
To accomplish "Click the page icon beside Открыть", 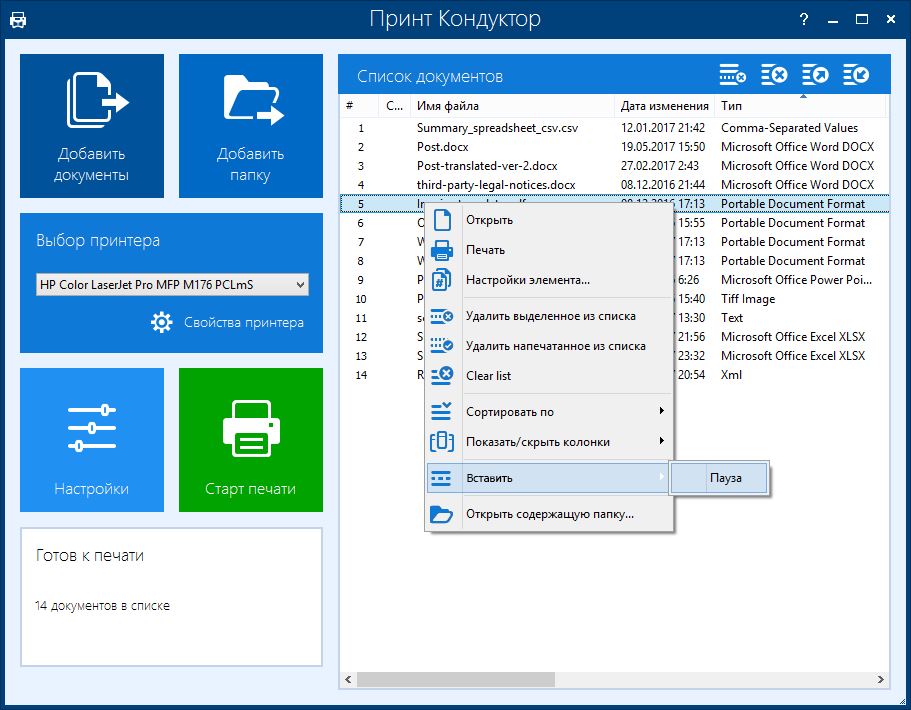I will click(443, 220).
